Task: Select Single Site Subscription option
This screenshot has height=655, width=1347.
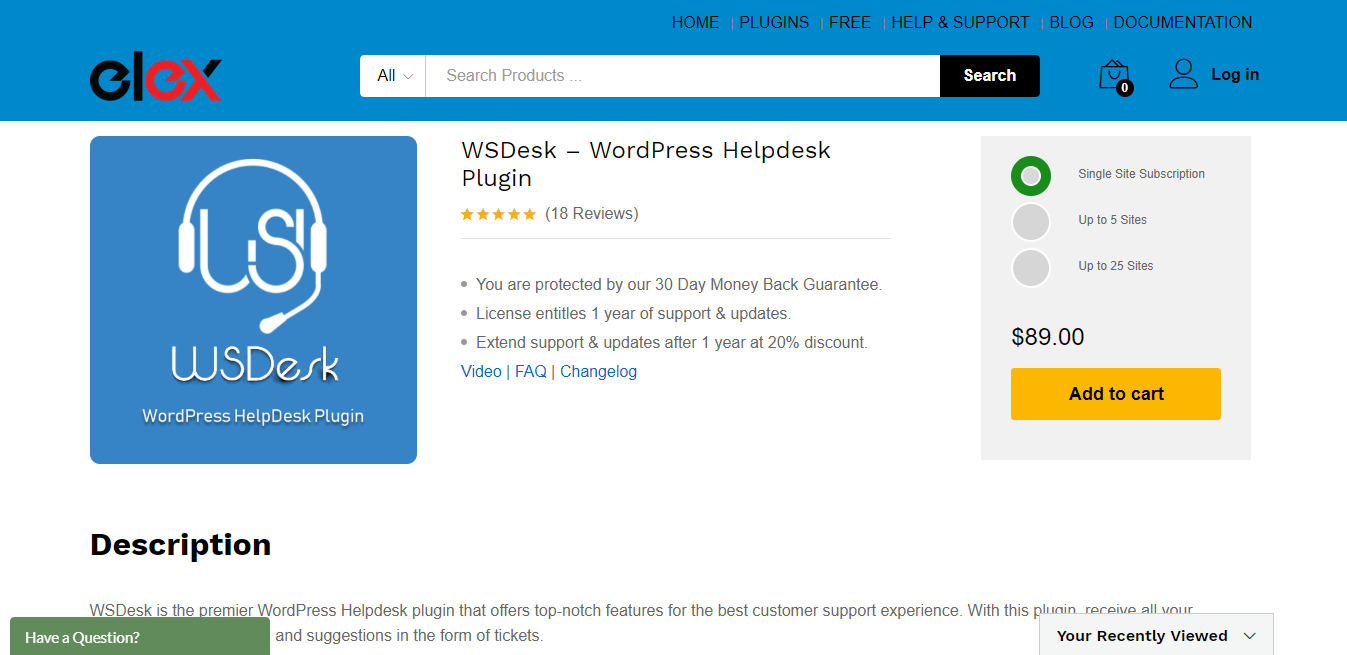Action: point(1031,176)
